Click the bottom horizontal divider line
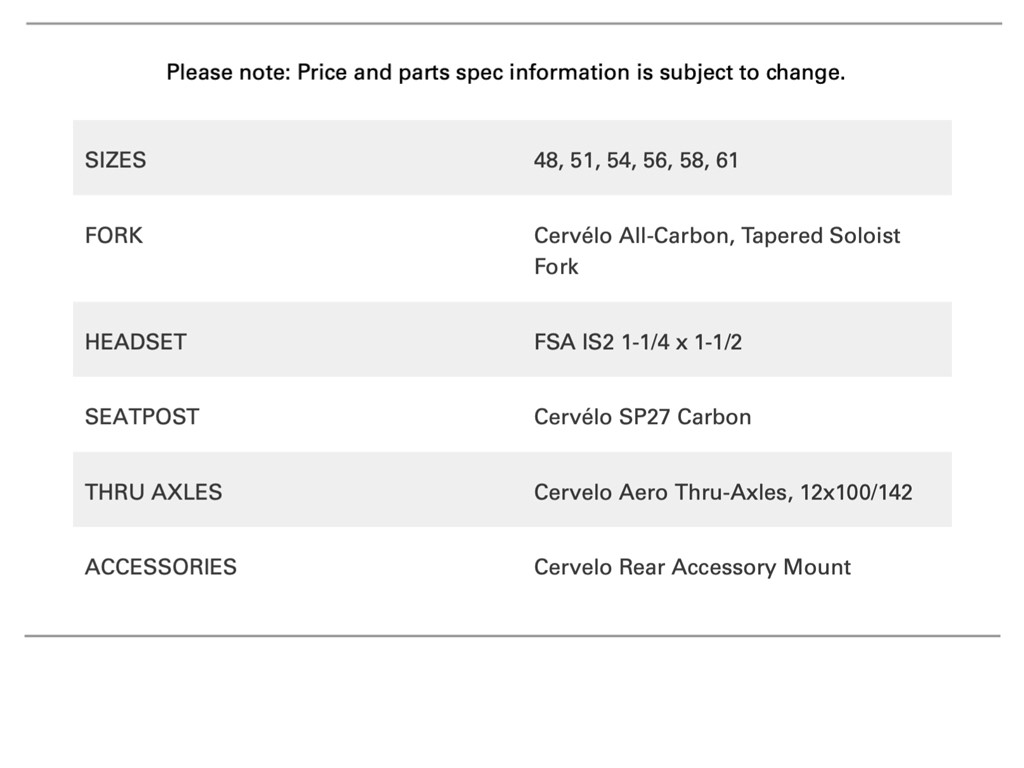 [x=512, y=635]
